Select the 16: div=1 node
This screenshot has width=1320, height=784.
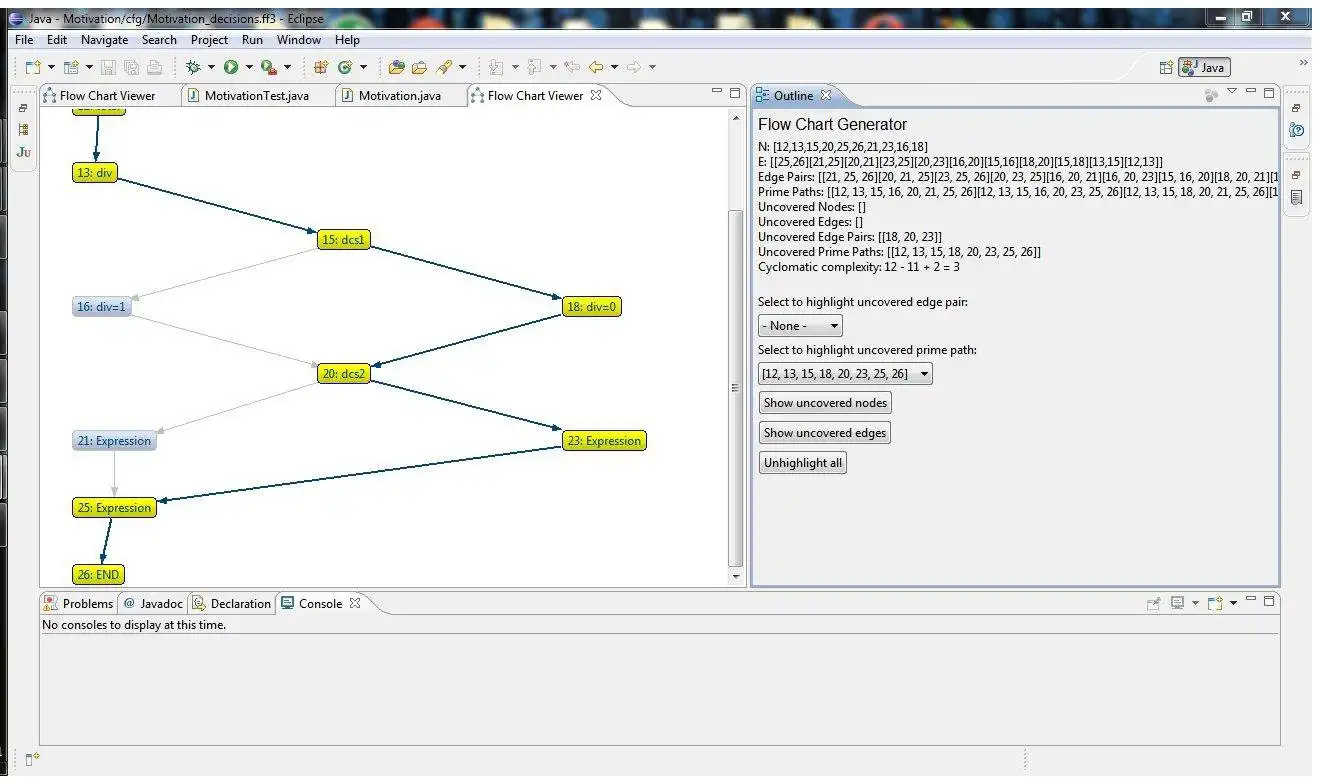point(102,307)
